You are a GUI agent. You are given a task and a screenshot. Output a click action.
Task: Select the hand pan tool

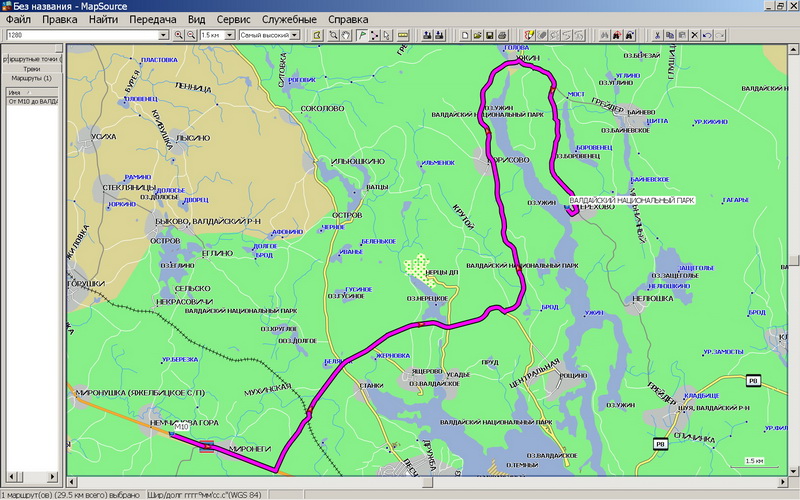[x=346, y=35]
